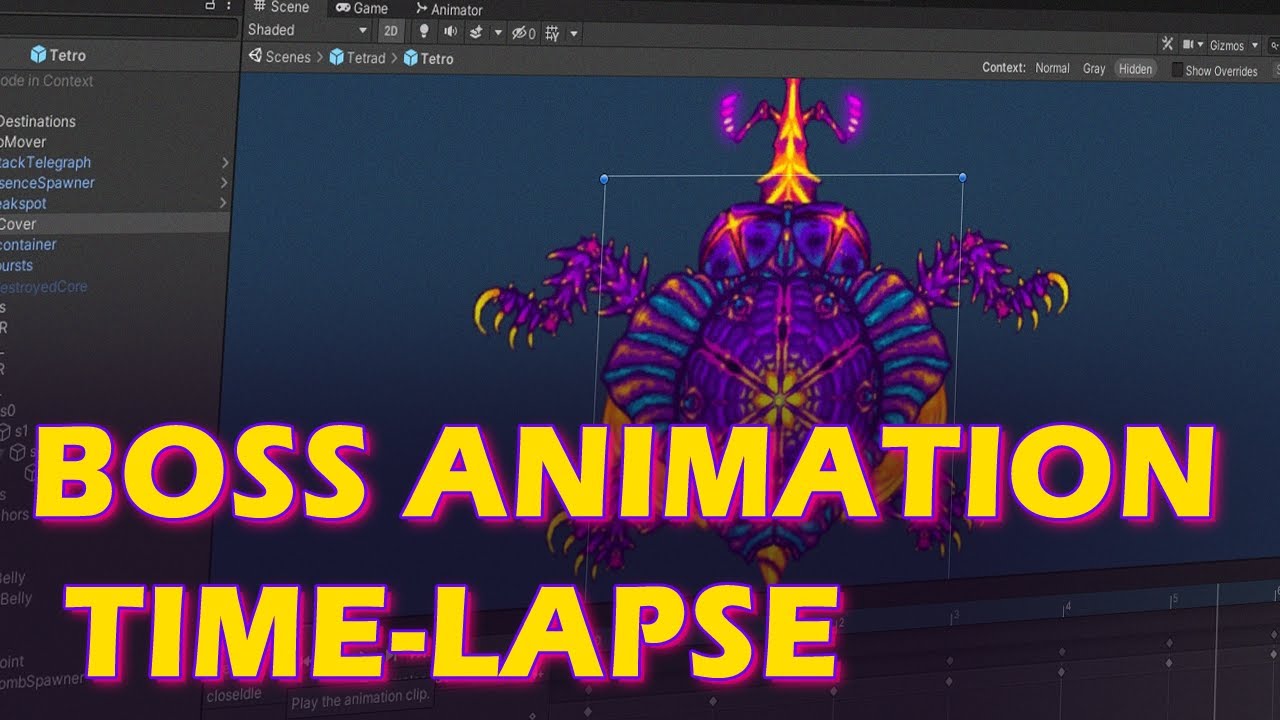Toggle the Gizmos button
The image size is (1280, 720).
[x=1226, y=45]
